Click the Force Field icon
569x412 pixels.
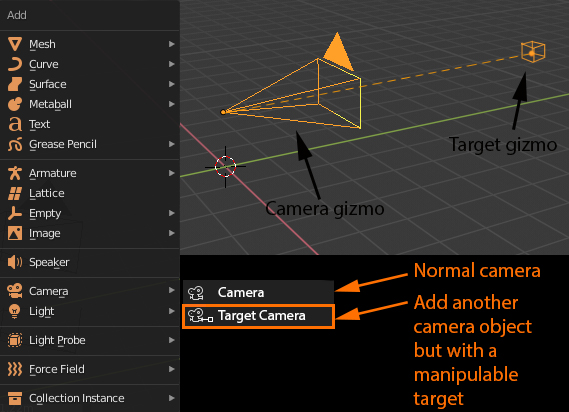point(15,369)
